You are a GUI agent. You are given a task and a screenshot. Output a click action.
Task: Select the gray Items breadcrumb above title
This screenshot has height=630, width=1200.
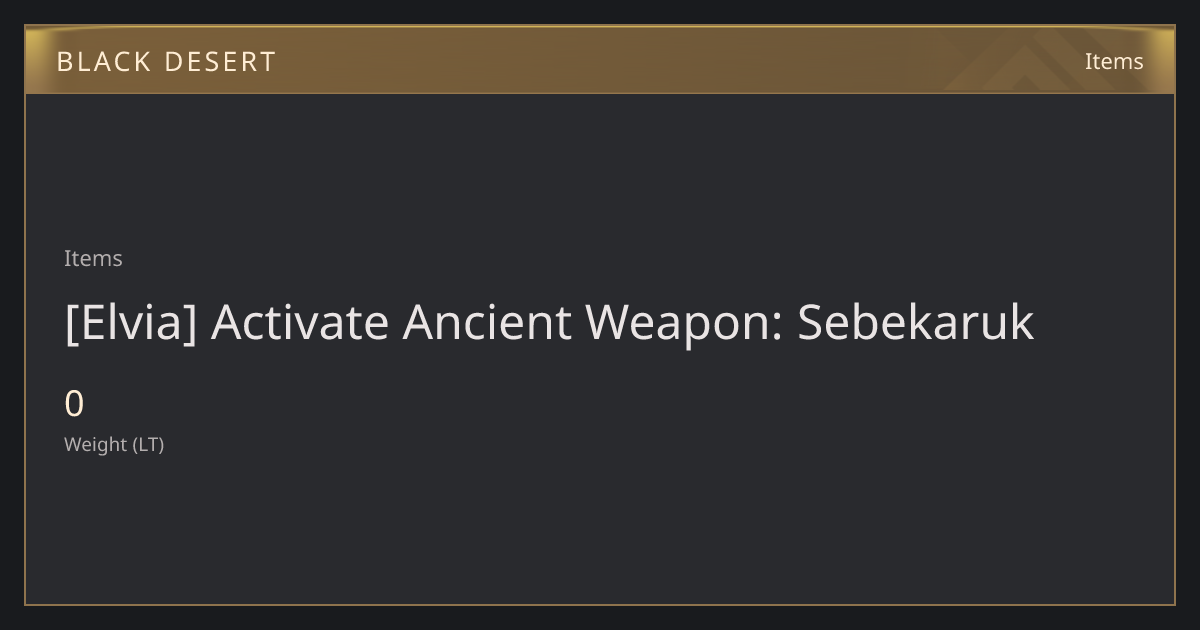pyautogui.click(x=93, y=258)
